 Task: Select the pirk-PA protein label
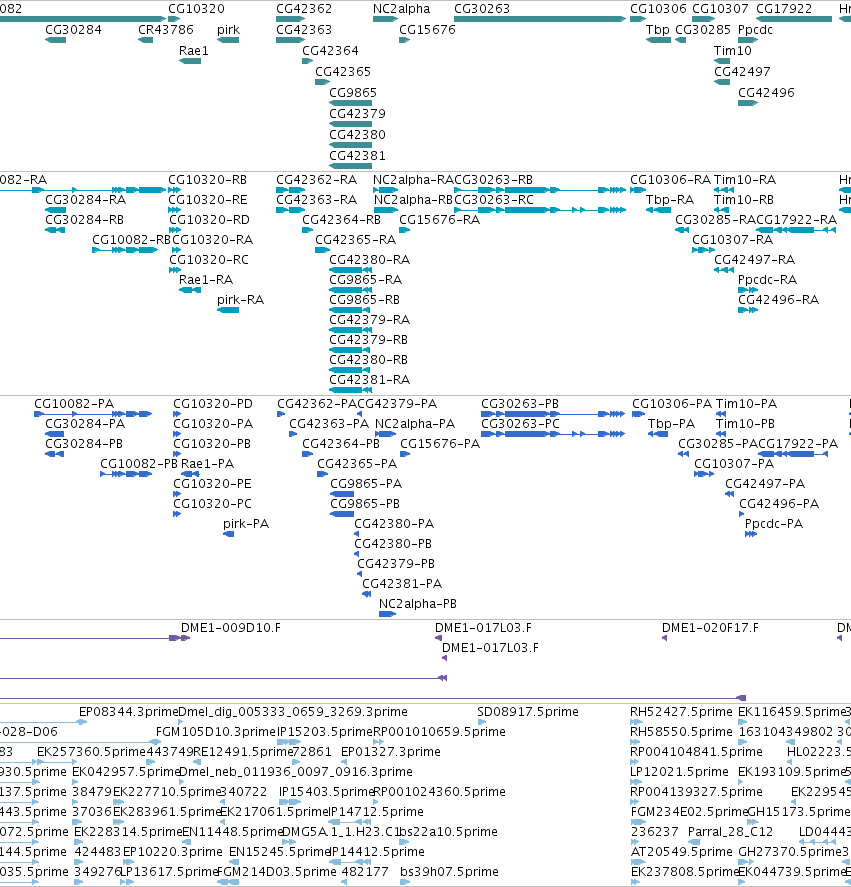point(246,524)
